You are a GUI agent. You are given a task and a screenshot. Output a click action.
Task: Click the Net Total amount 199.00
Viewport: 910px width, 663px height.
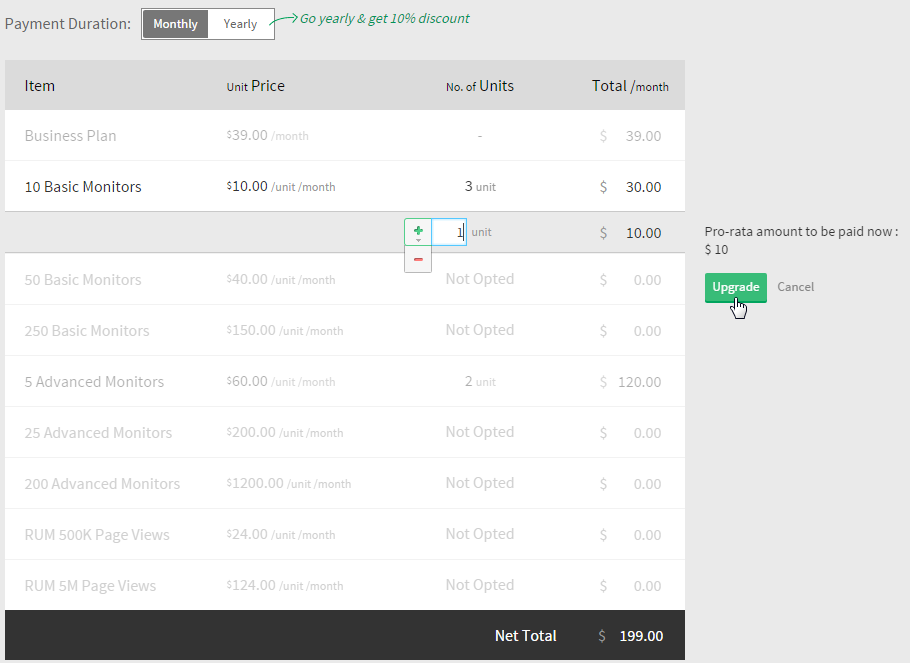tap(640, 636)
